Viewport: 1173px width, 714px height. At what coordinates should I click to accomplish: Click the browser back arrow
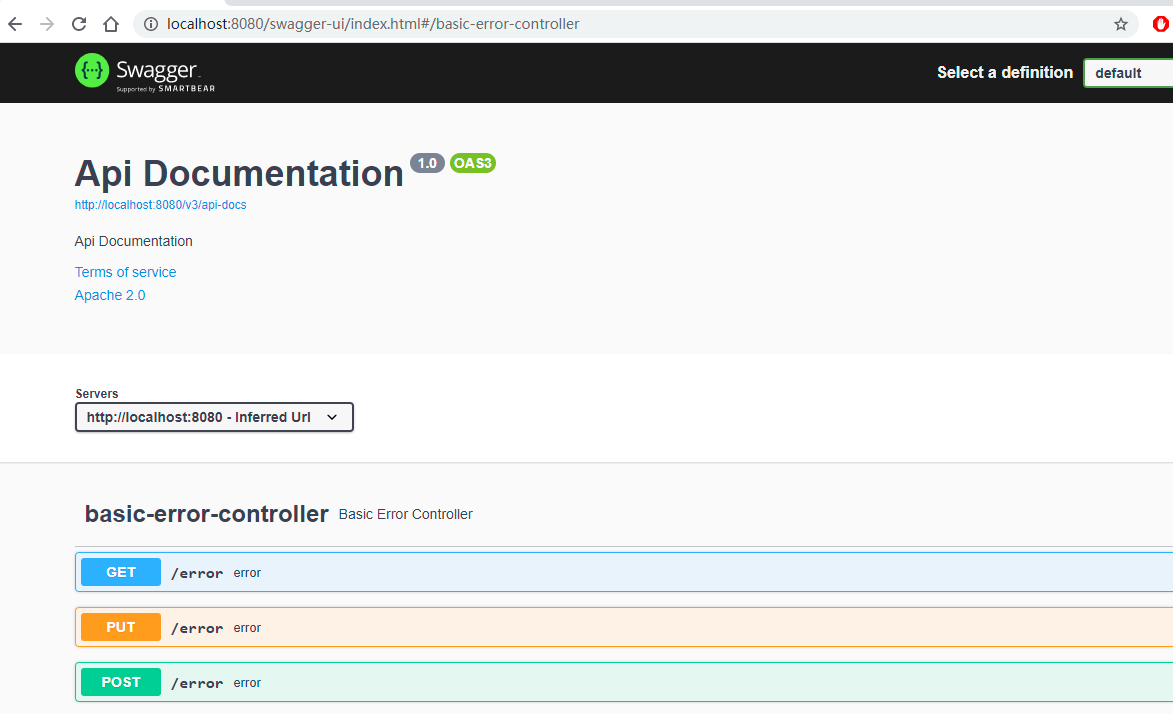coord(14,23)
